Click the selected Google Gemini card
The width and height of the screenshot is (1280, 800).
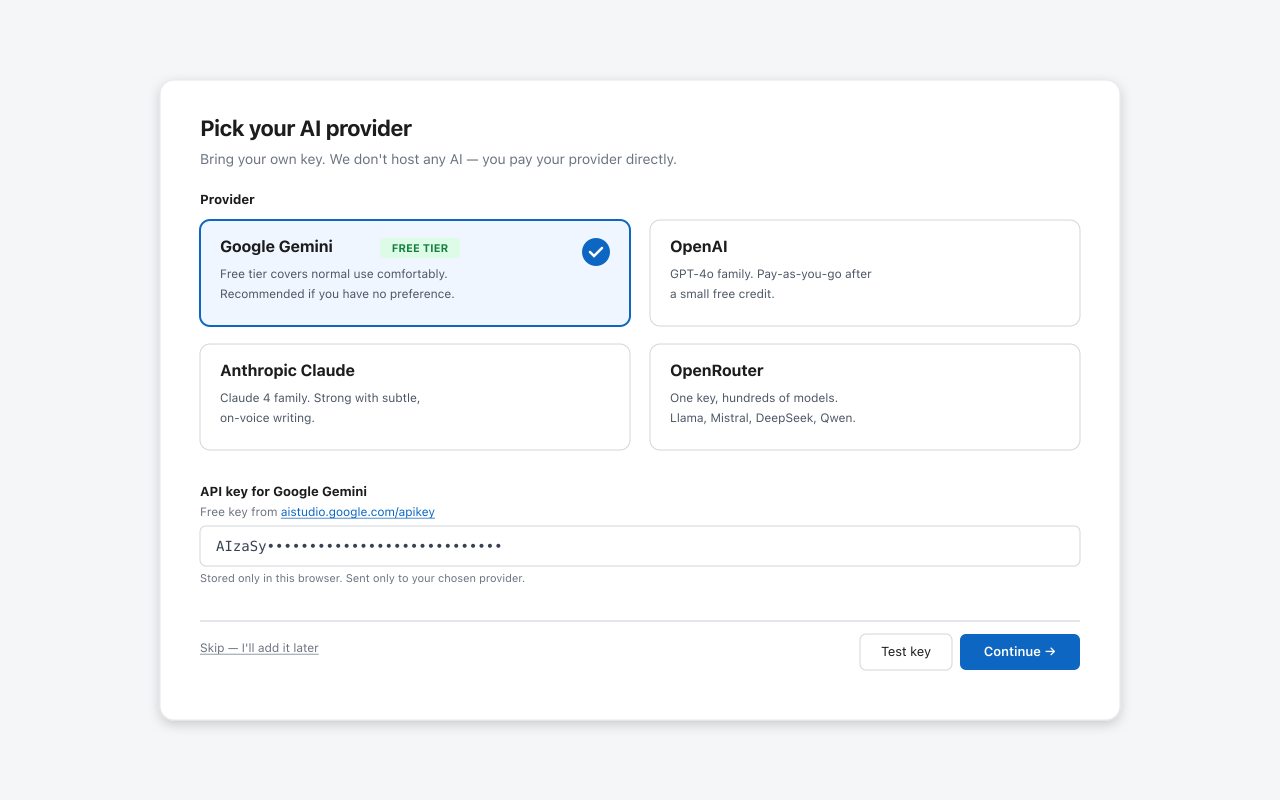(414, 273)
